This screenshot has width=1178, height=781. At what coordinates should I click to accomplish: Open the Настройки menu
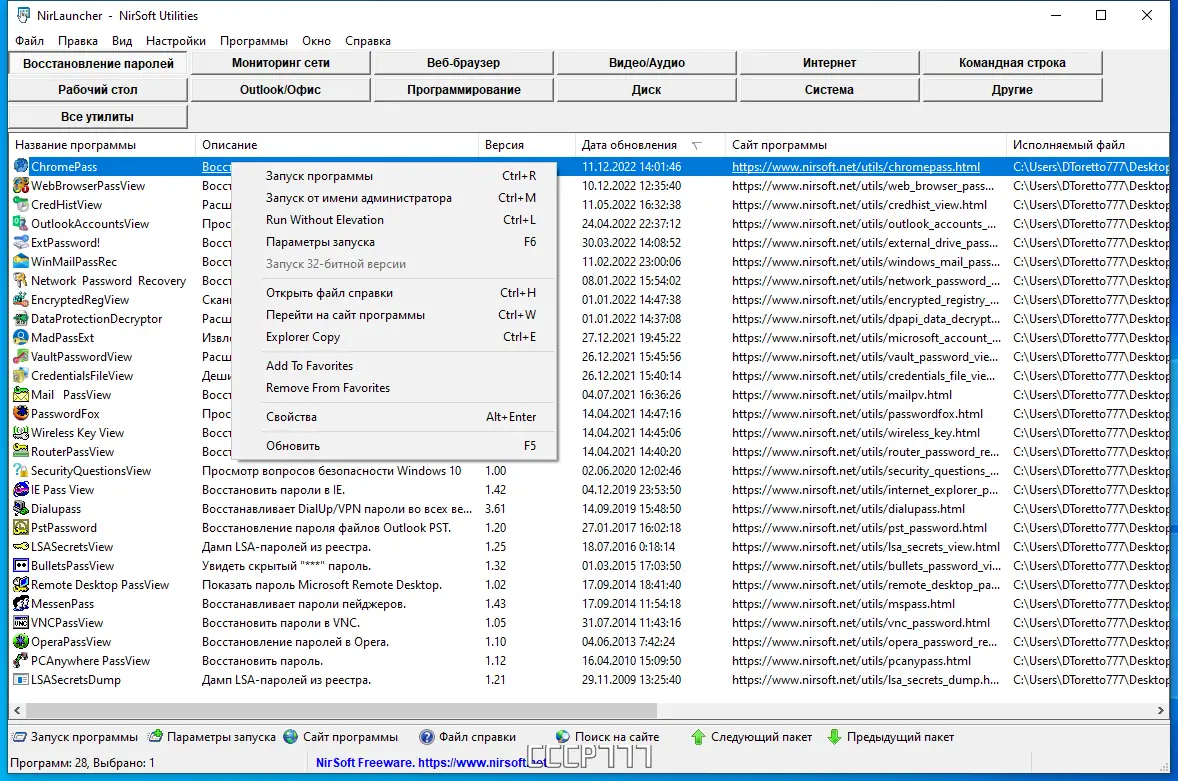(176, 41)
